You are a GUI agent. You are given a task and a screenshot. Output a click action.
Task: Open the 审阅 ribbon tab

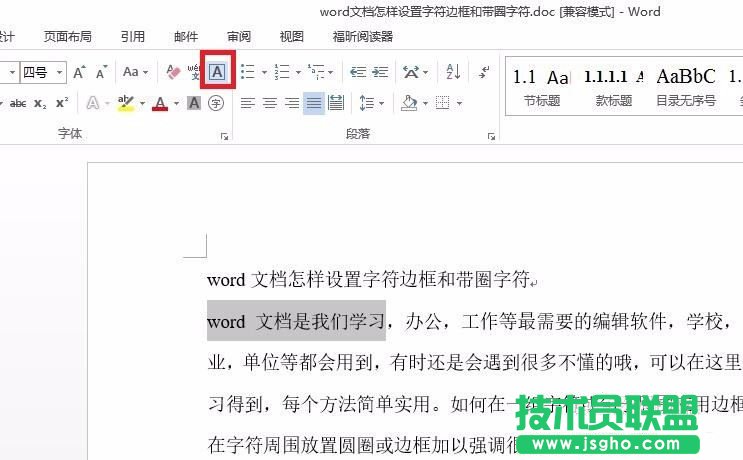(239, 36)
